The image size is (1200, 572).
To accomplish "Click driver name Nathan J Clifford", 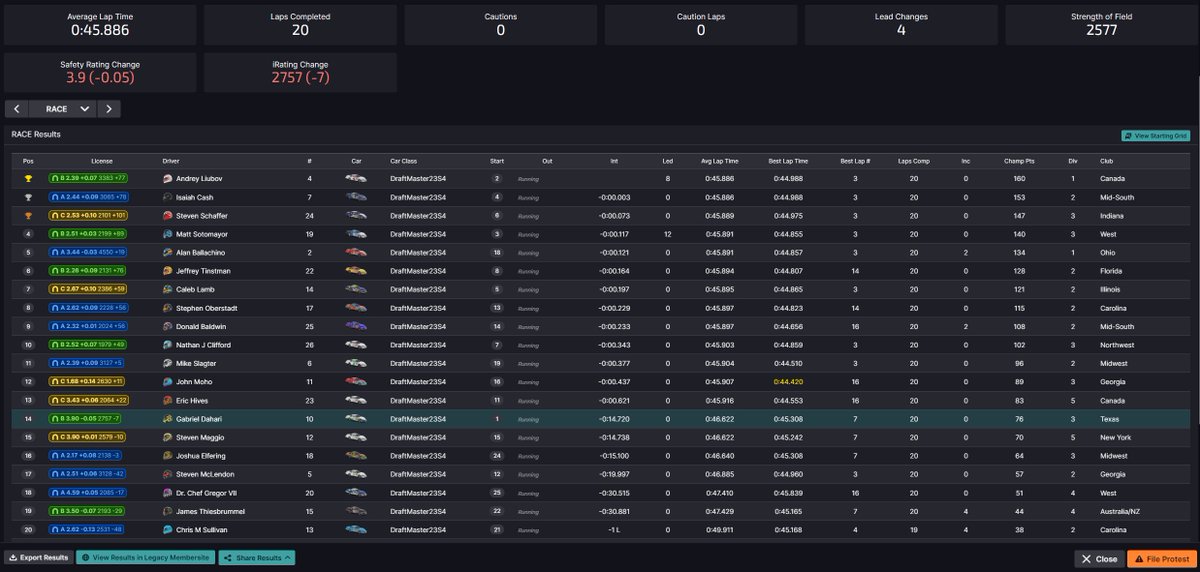I will 204,345.
